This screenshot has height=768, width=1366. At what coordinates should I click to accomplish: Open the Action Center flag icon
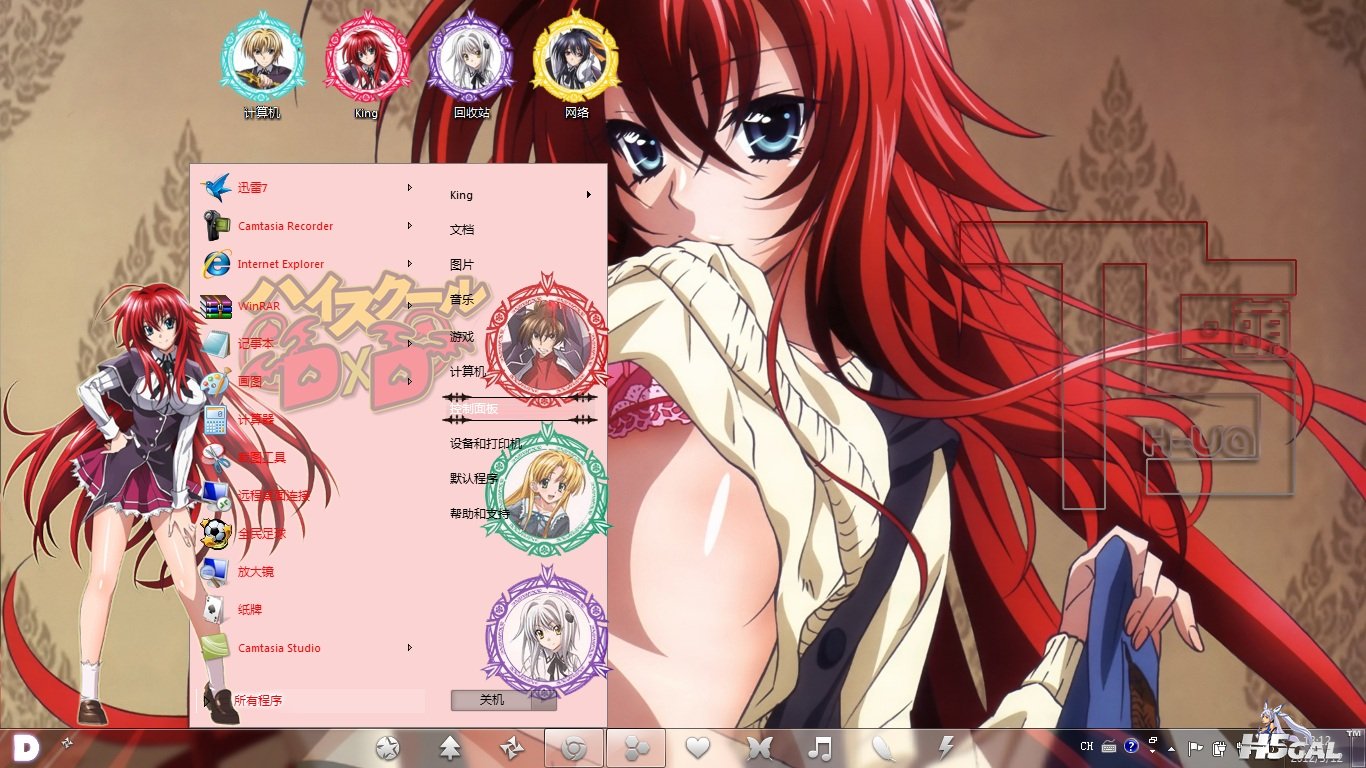coord(1196,747)
